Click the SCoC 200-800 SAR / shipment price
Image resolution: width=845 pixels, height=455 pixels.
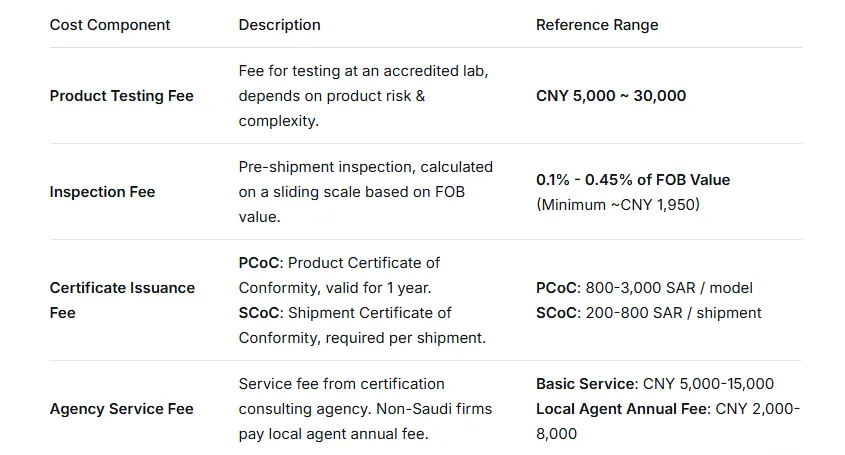pos(648,313)
